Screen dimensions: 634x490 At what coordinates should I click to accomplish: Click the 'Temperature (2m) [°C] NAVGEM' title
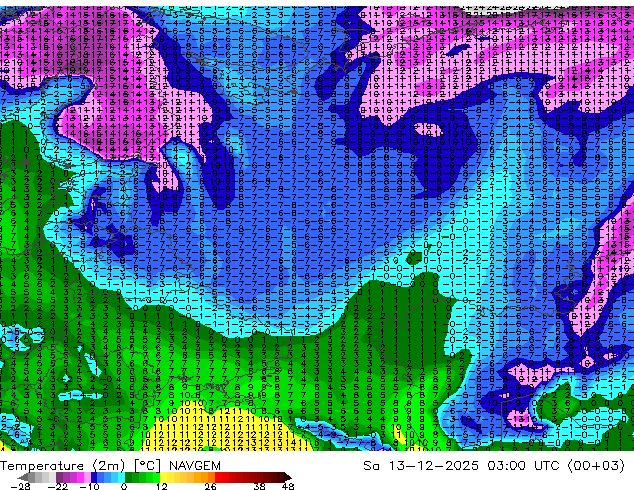[110, 466]
